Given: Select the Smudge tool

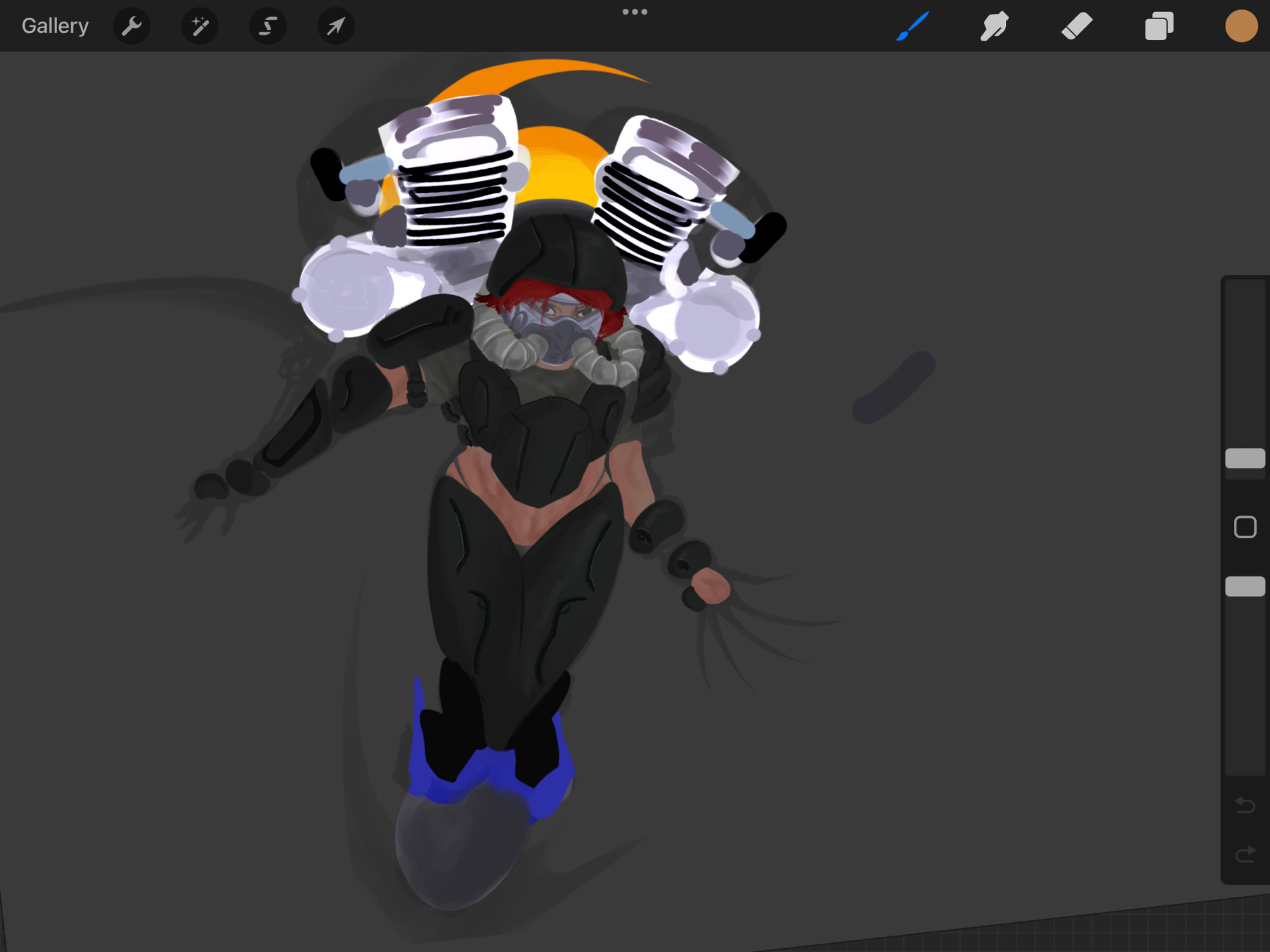Looking at the screenshot, I should (994, 26).
